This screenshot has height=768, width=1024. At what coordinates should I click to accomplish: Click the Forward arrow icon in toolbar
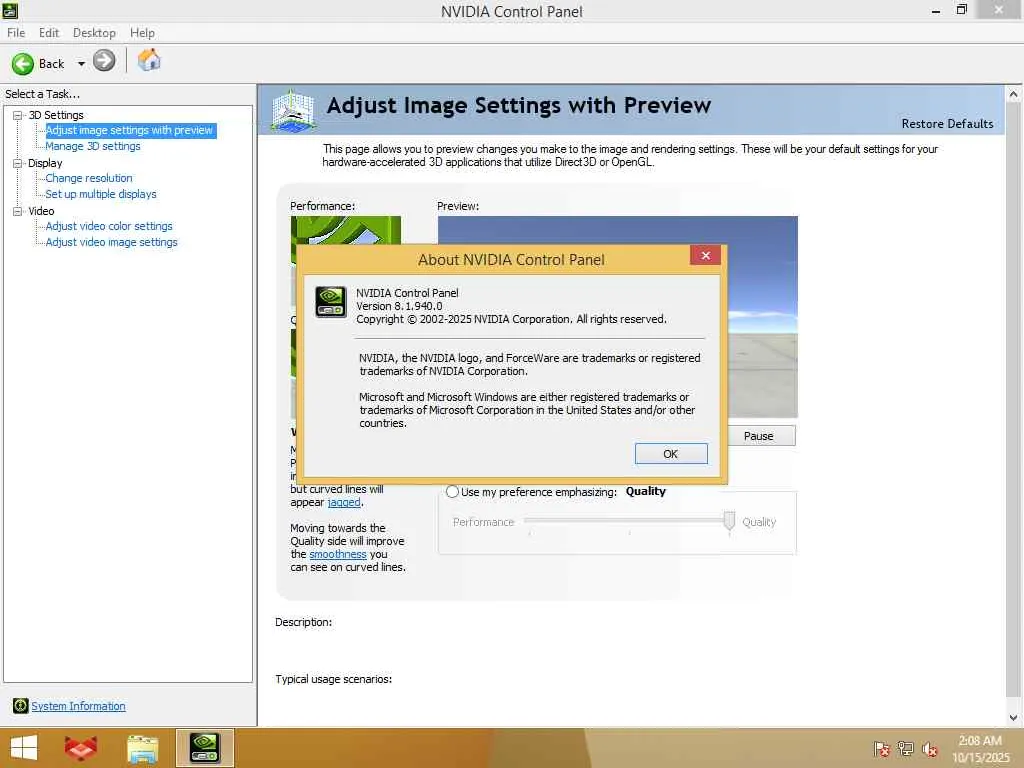(103, 61)
